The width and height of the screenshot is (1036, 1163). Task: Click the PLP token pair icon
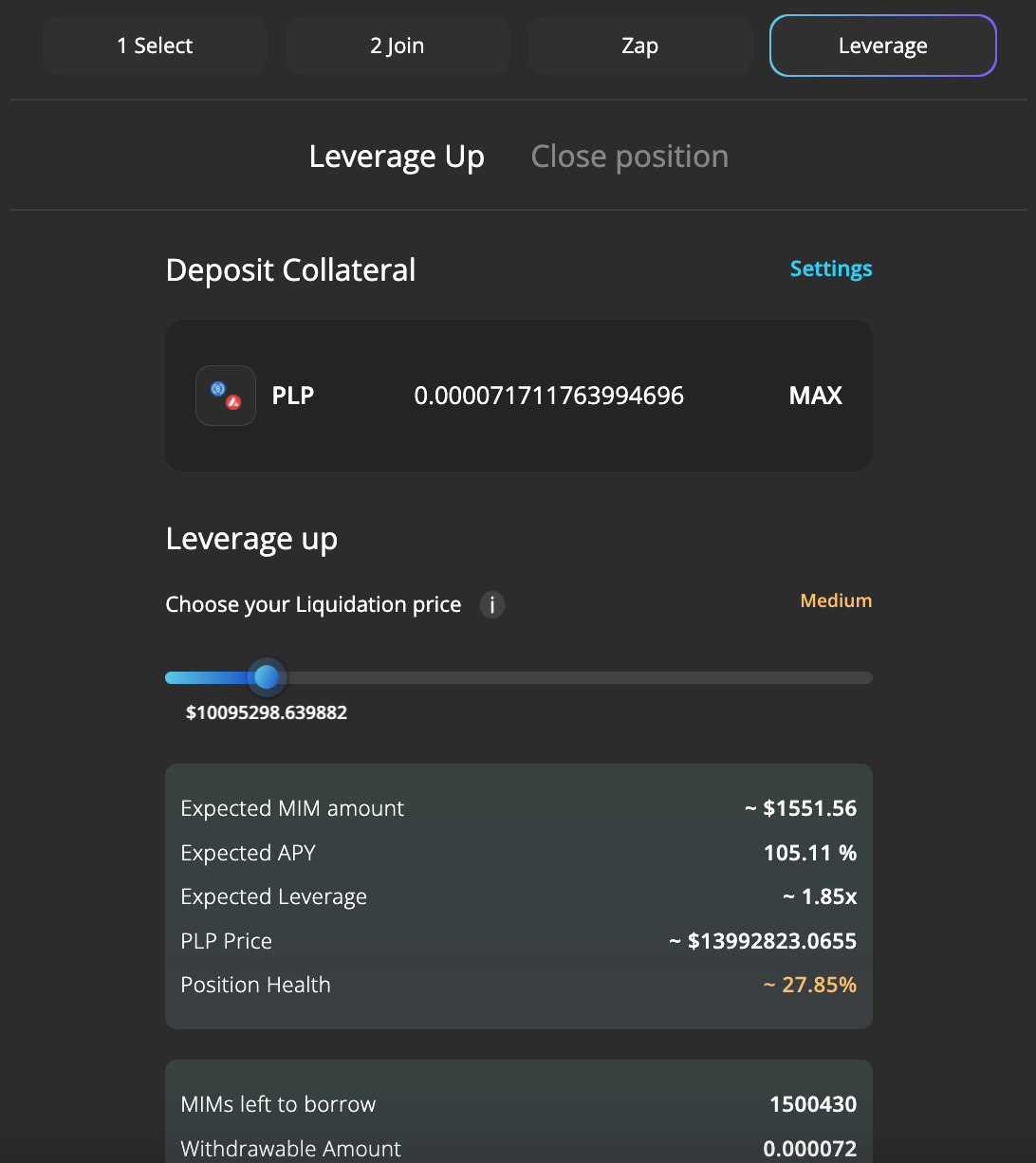tap(226, 396)
